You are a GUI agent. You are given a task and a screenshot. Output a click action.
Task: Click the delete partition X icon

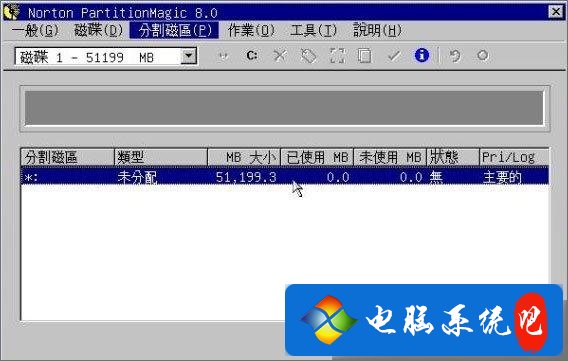(280, 56)
